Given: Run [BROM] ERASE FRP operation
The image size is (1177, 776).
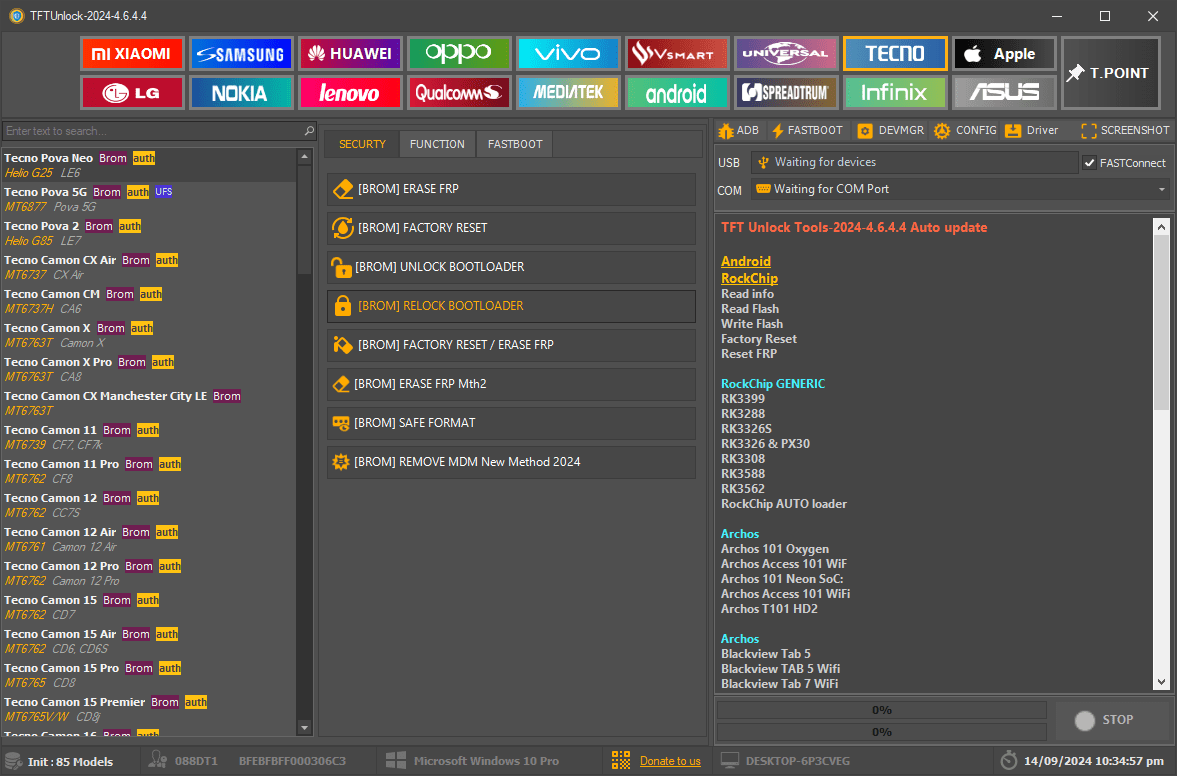Looking at the screenshot, I should (x=511, y=189).
